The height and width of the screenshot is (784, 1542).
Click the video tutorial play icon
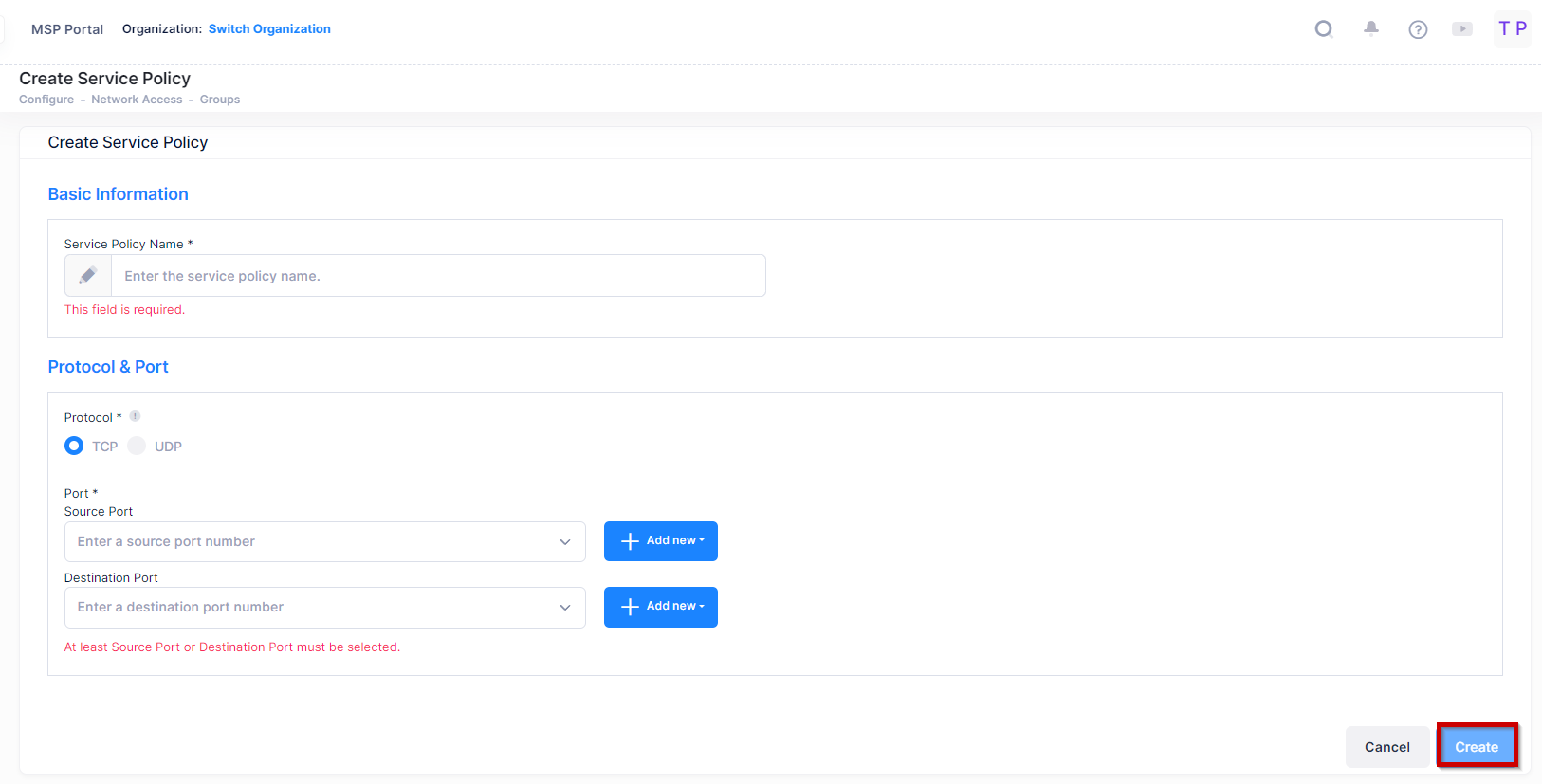coord(1462,29)
